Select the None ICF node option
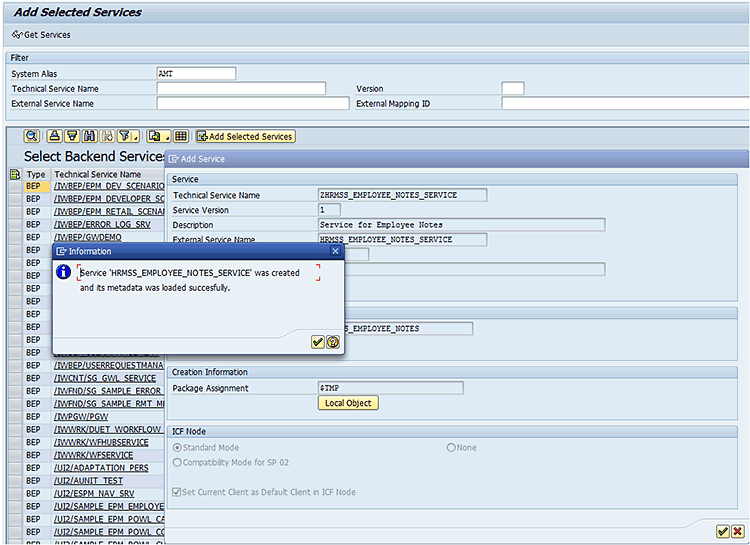 tap(451, 448)
